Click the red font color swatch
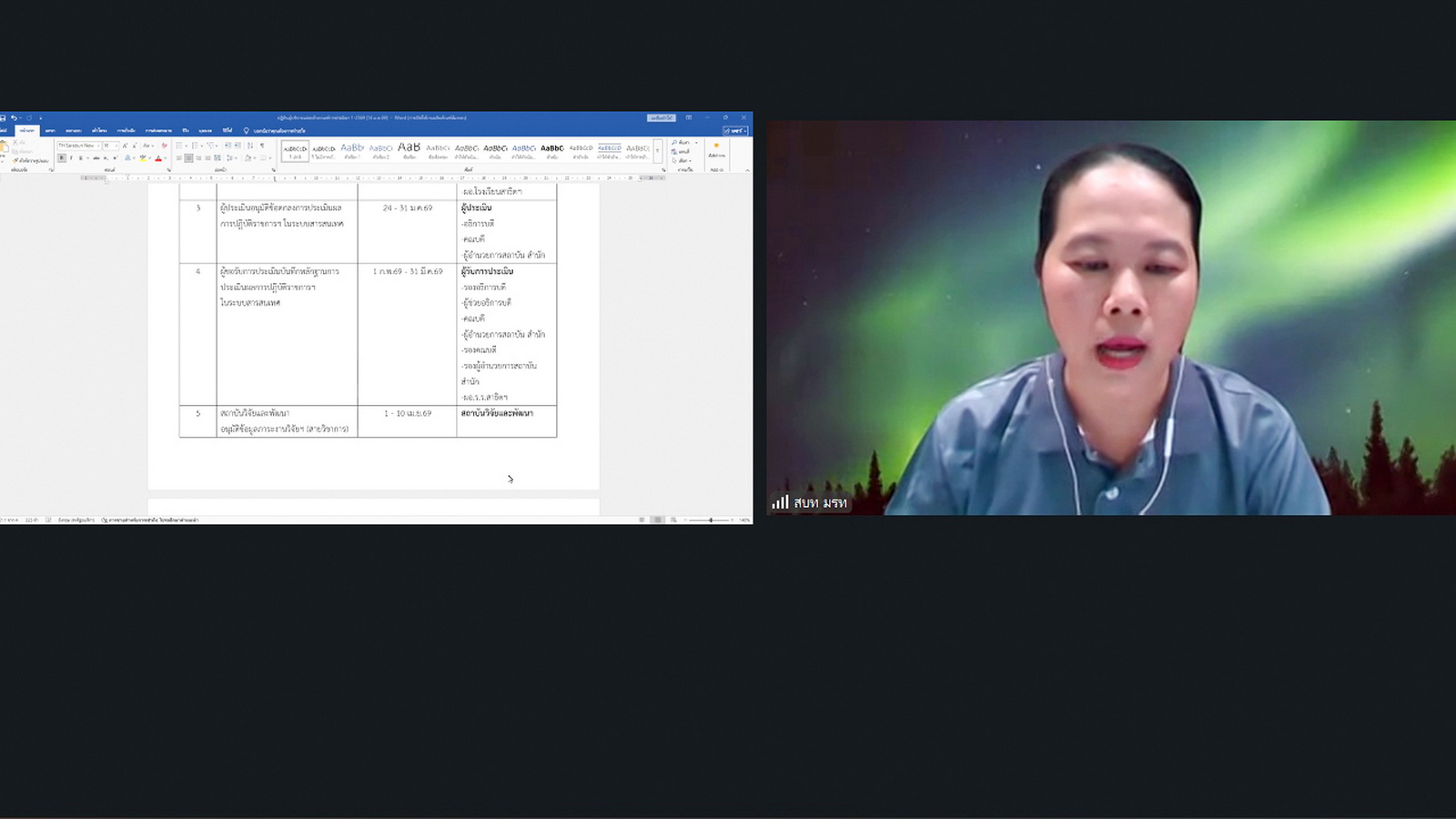Image resolution: width=1456 pixels, height=819 pixels. (x=157, y=158)
